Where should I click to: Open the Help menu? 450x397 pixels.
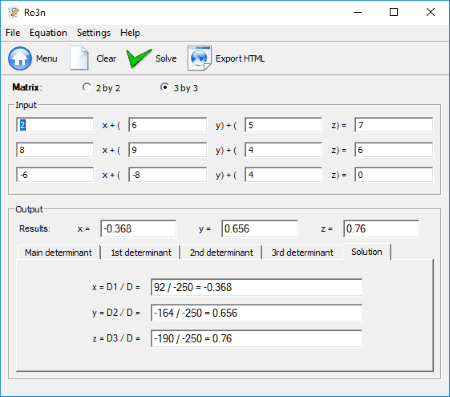[130, 33]
